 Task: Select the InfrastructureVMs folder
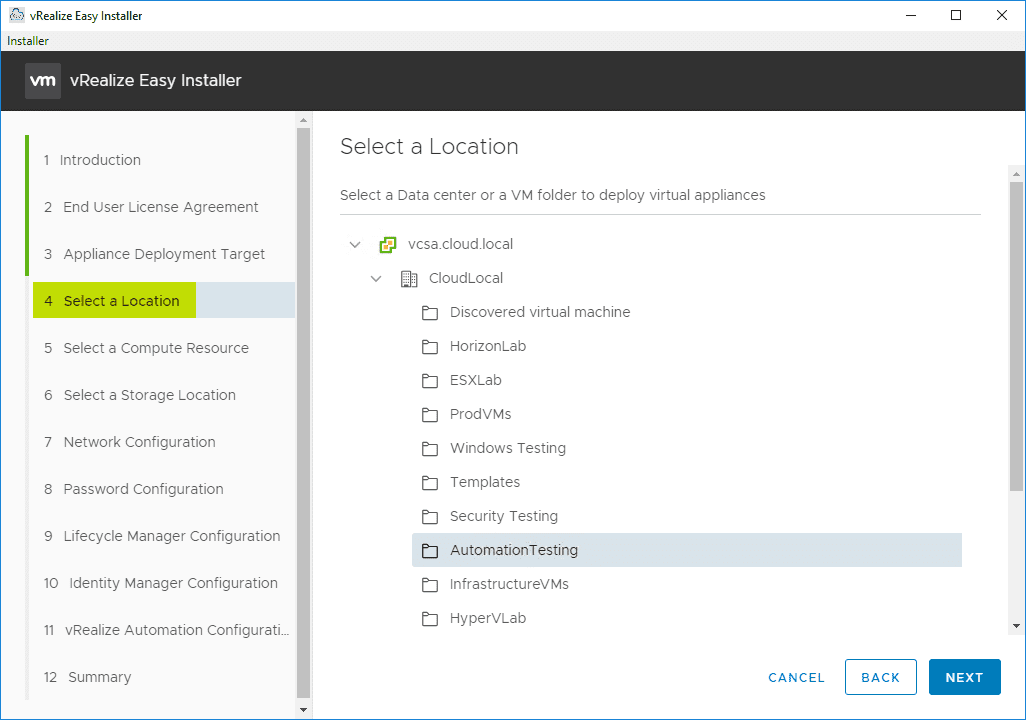tap(509, 584)
